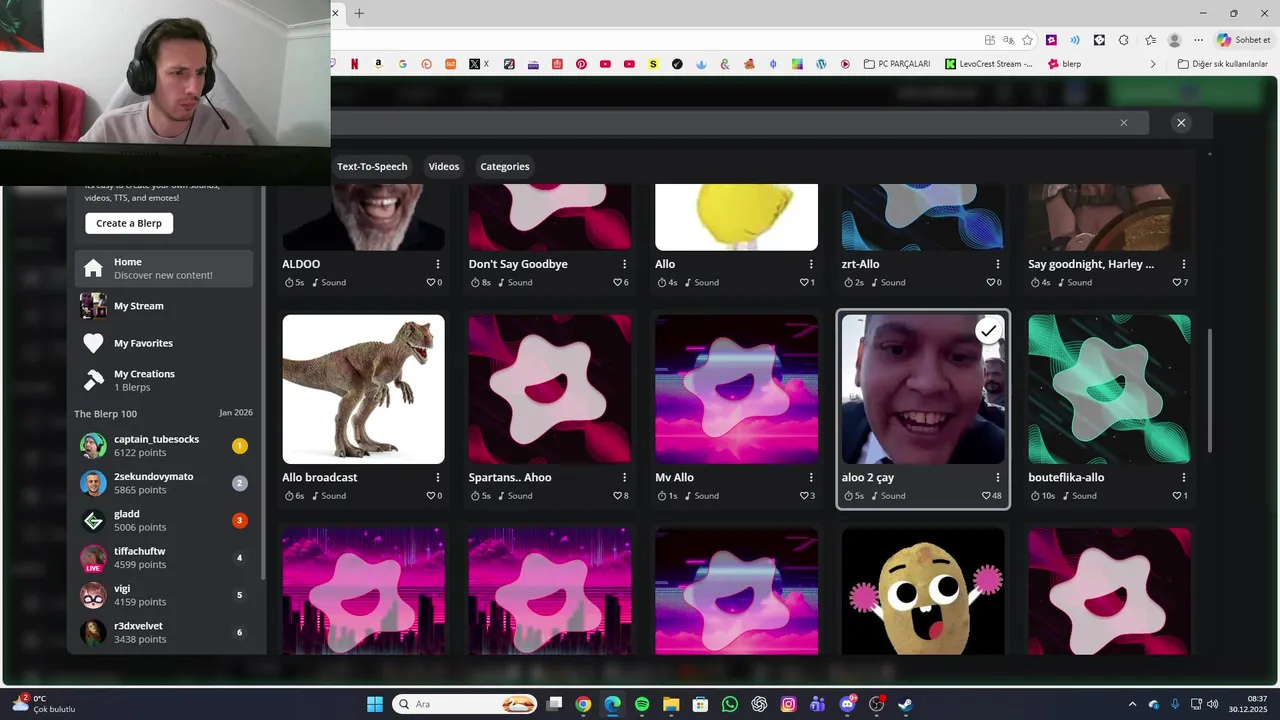Like the Mv Allo sound
Screen dimensions: 1280x720
click(804, 496)
